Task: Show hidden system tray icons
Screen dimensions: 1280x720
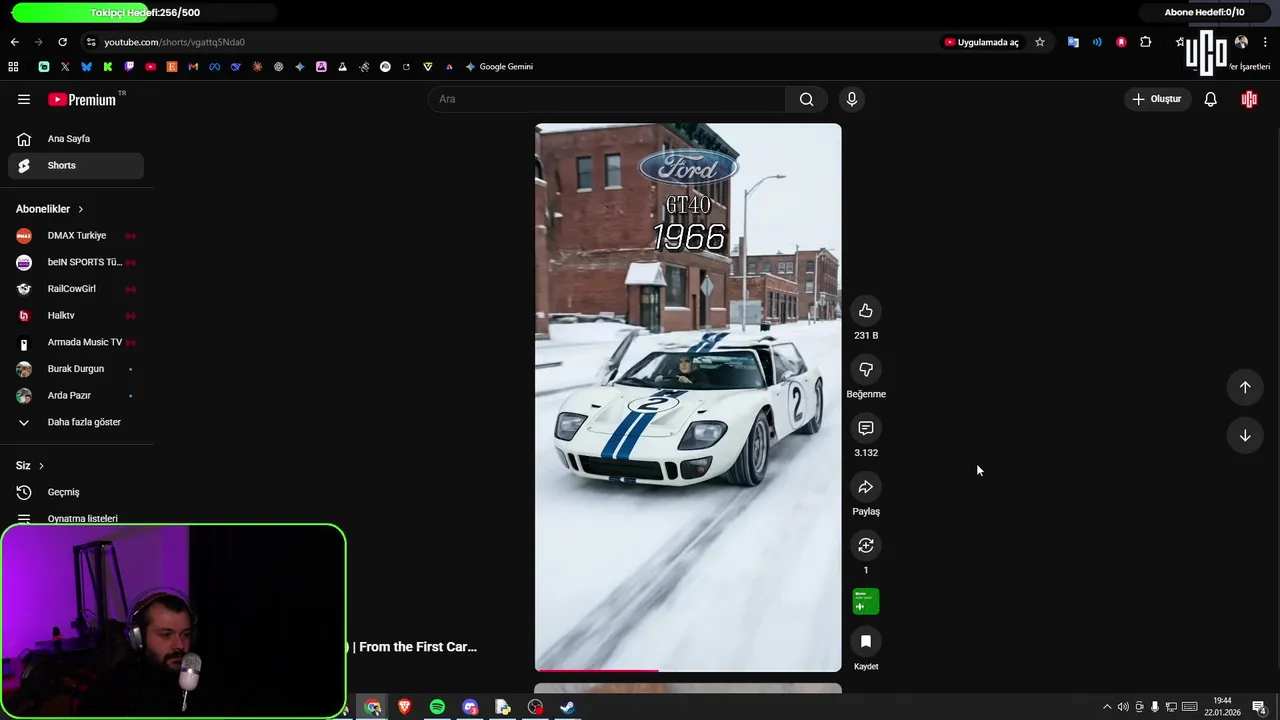Action: click(1107, 707)
